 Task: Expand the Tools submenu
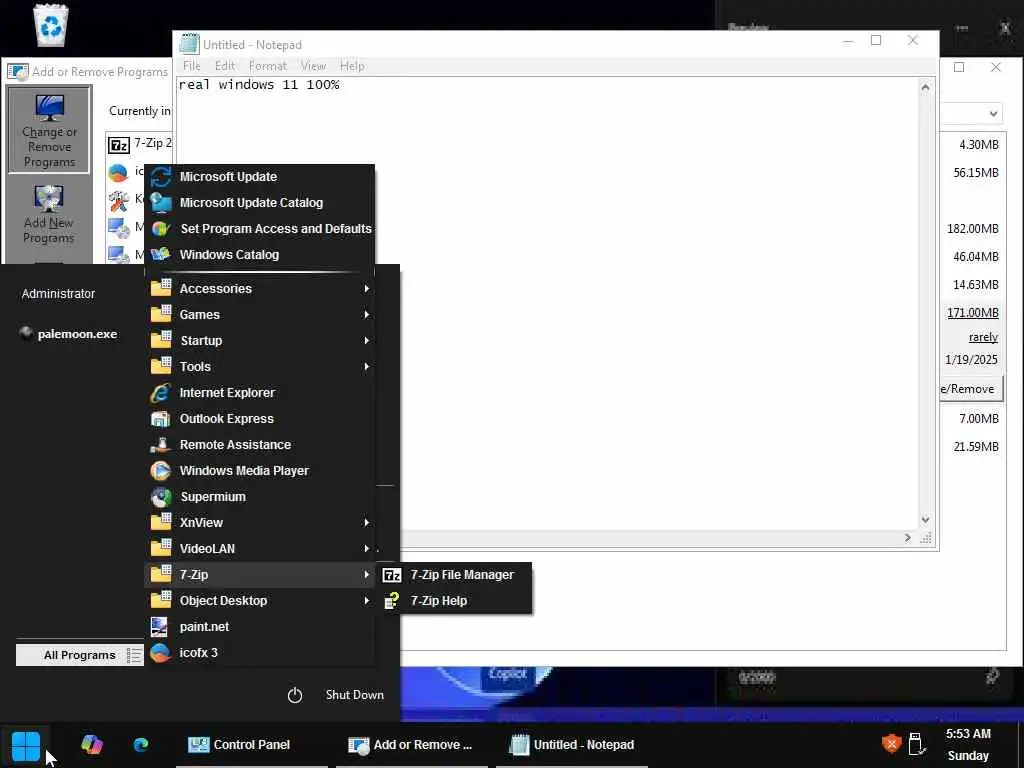pos(259,367)
